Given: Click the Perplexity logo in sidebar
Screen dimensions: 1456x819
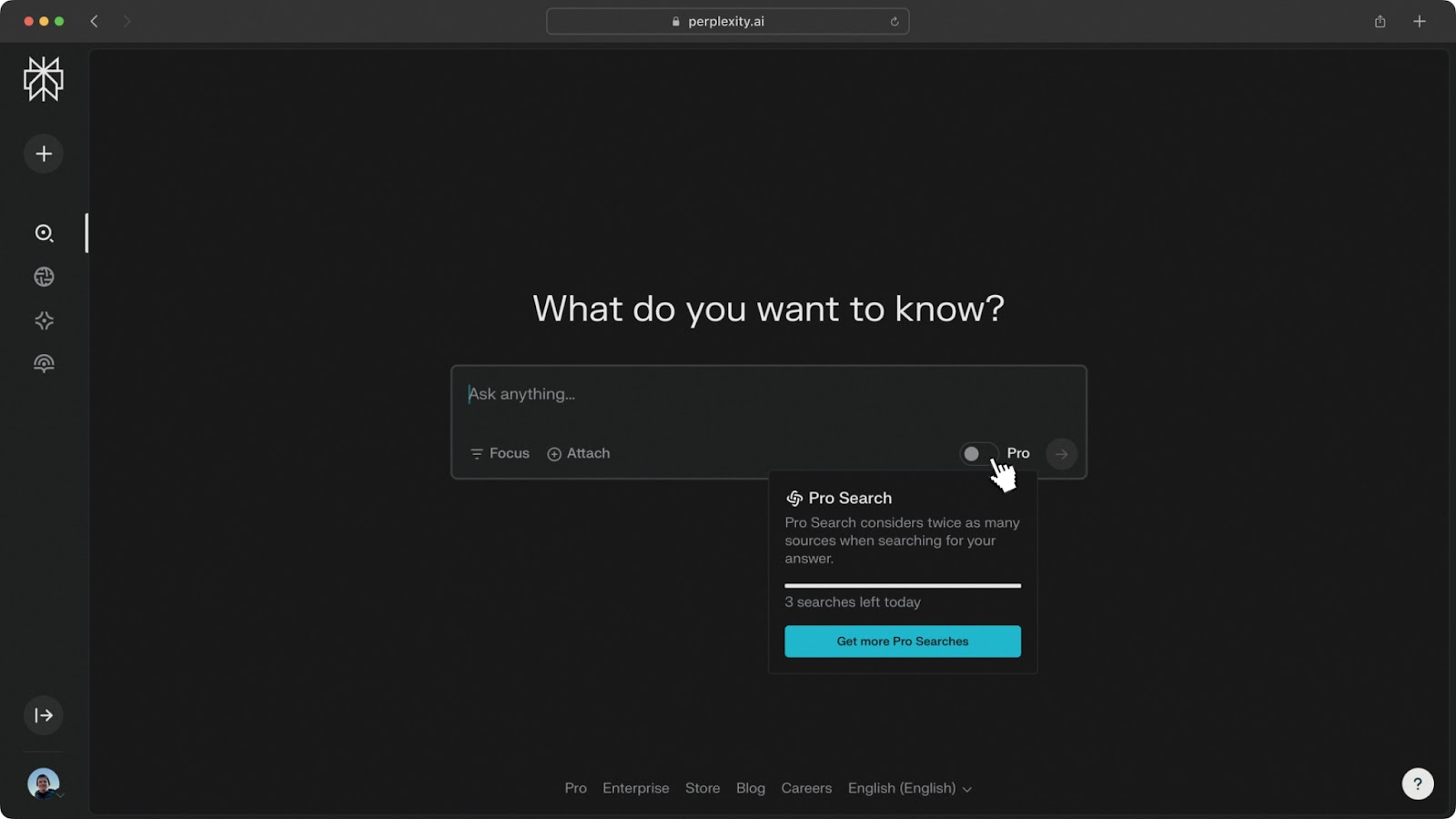Looking at the screenshot, I should [x=43, y=79].
